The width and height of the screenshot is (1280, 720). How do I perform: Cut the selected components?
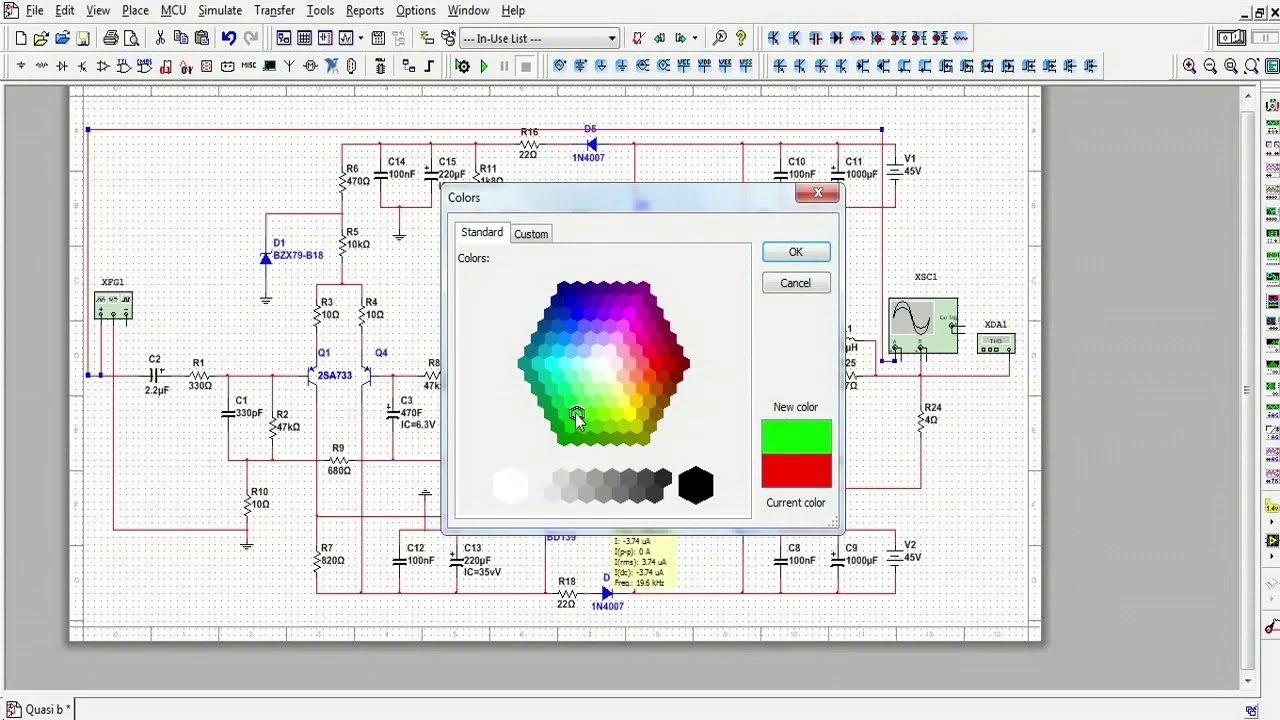[x=160, y=38]
